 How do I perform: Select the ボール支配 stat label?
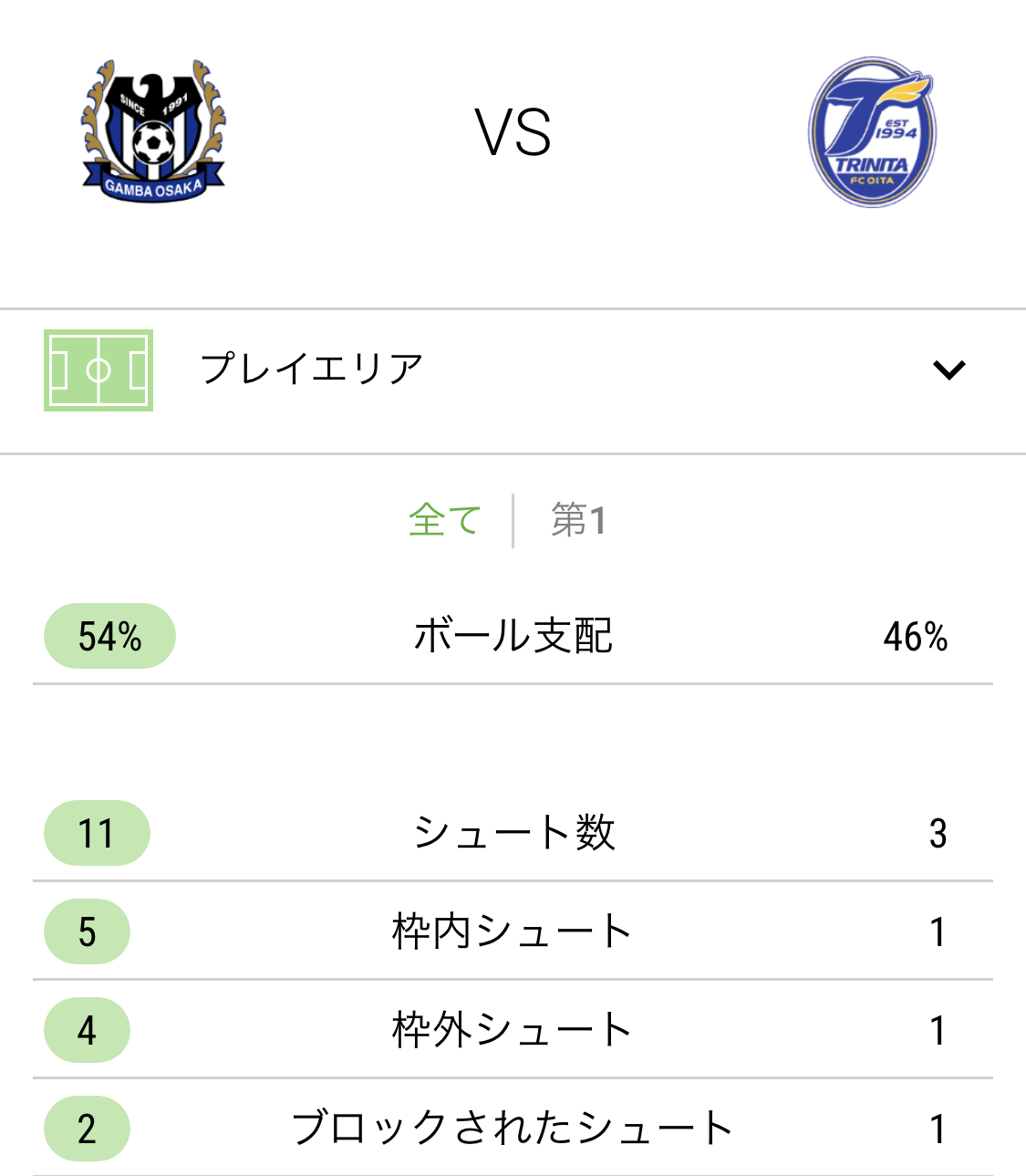pos(513,636)
